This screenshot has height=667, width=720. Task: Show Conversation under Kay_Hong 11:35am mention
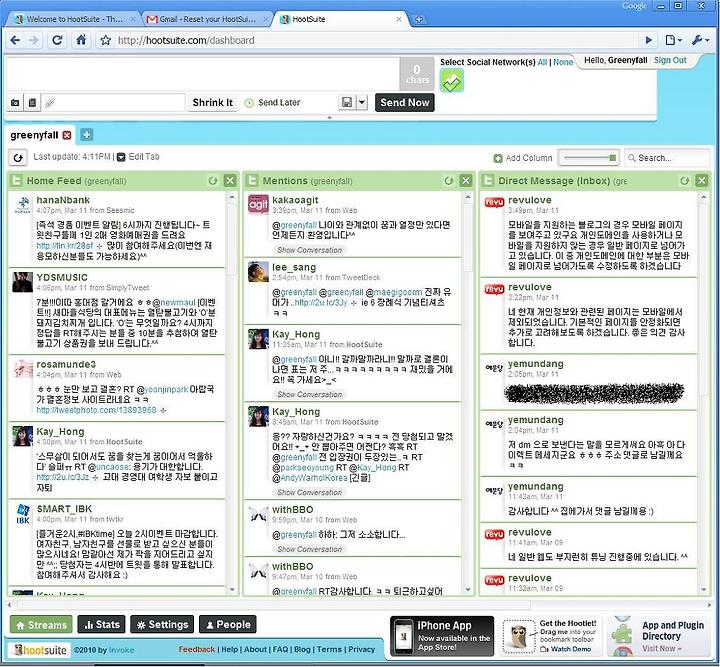[309, 394]
